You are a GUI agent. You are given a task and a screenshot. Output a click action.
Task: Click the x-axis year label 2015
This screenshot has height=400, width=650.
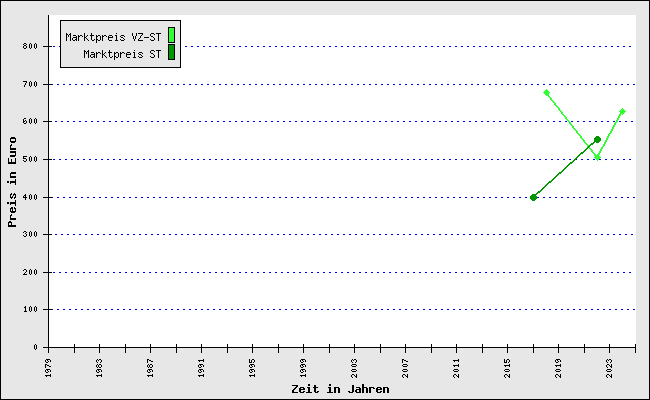(x=507, y=368)
